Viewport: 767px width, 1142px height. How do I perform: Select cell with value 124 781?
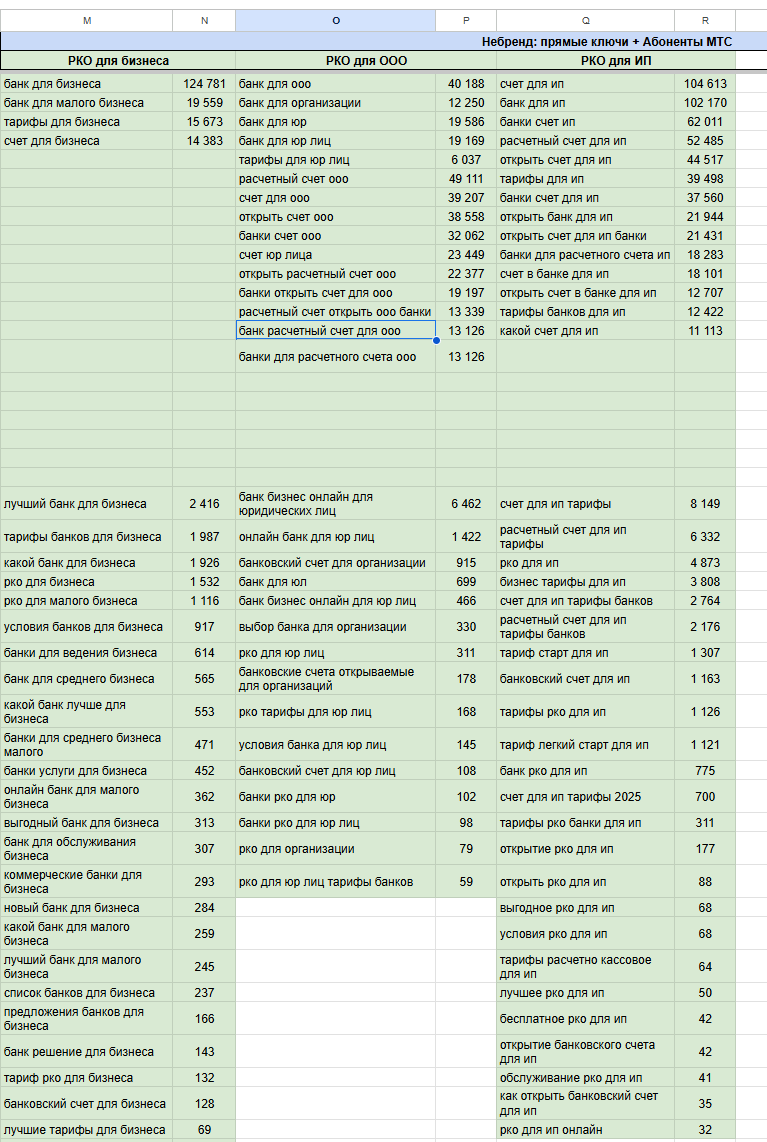click(204, 84)
